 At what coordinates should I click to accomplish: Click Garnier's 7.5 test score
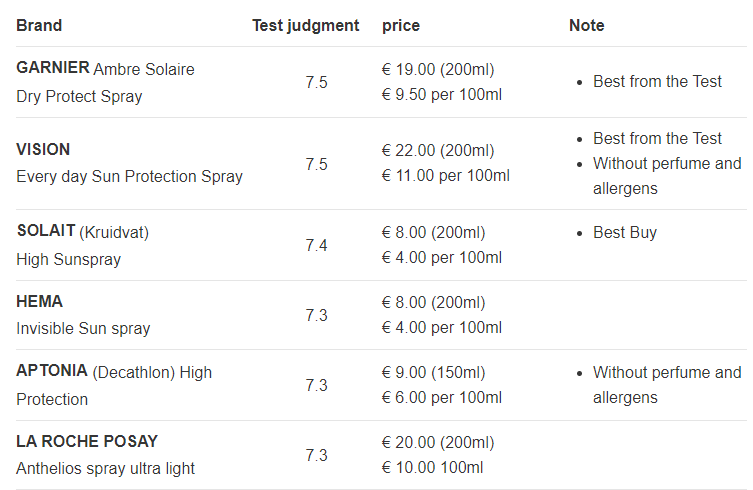coord(316,82)
